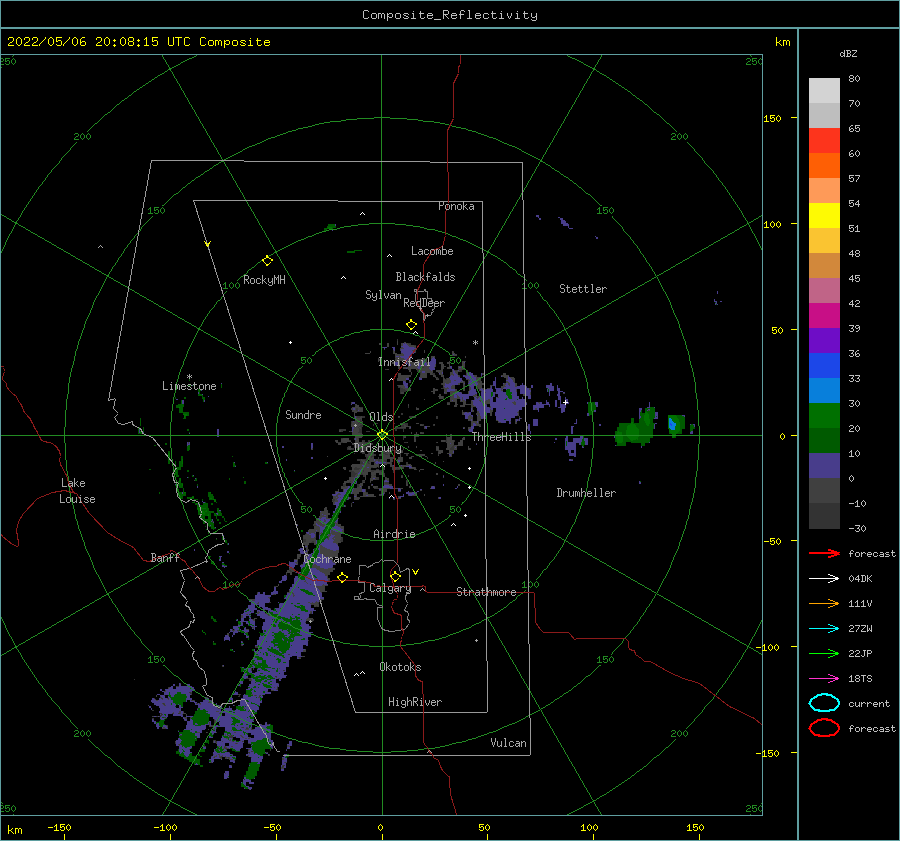This screenshot has height=841, width=900.
Task: Click the RedDeer city label
Action: coord(424,303)
